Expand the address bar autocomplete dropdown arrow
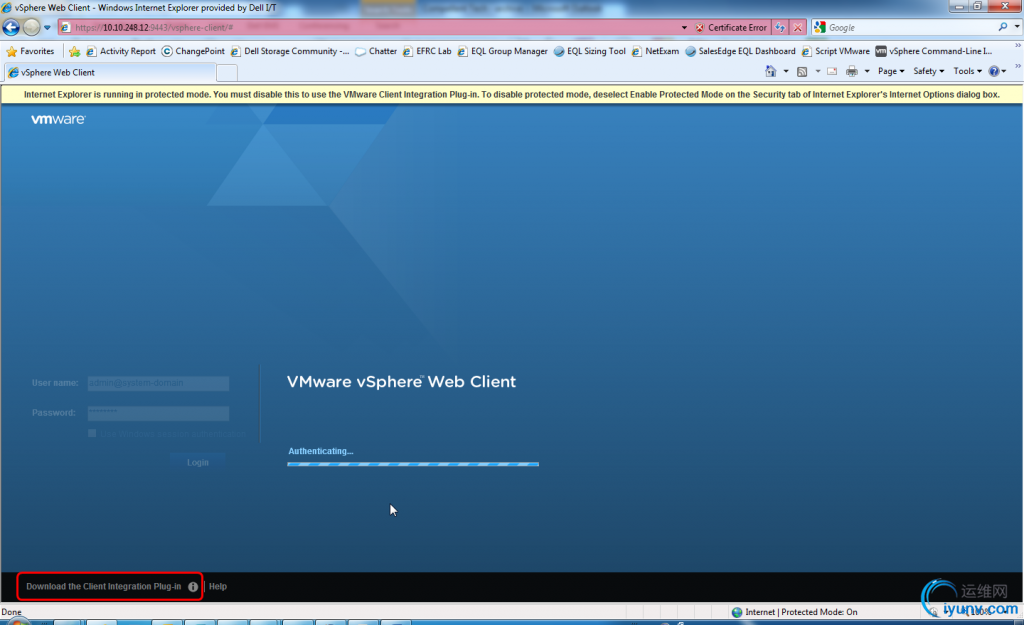This screenshot has height=625, width=1024. [x=684, y=27]
